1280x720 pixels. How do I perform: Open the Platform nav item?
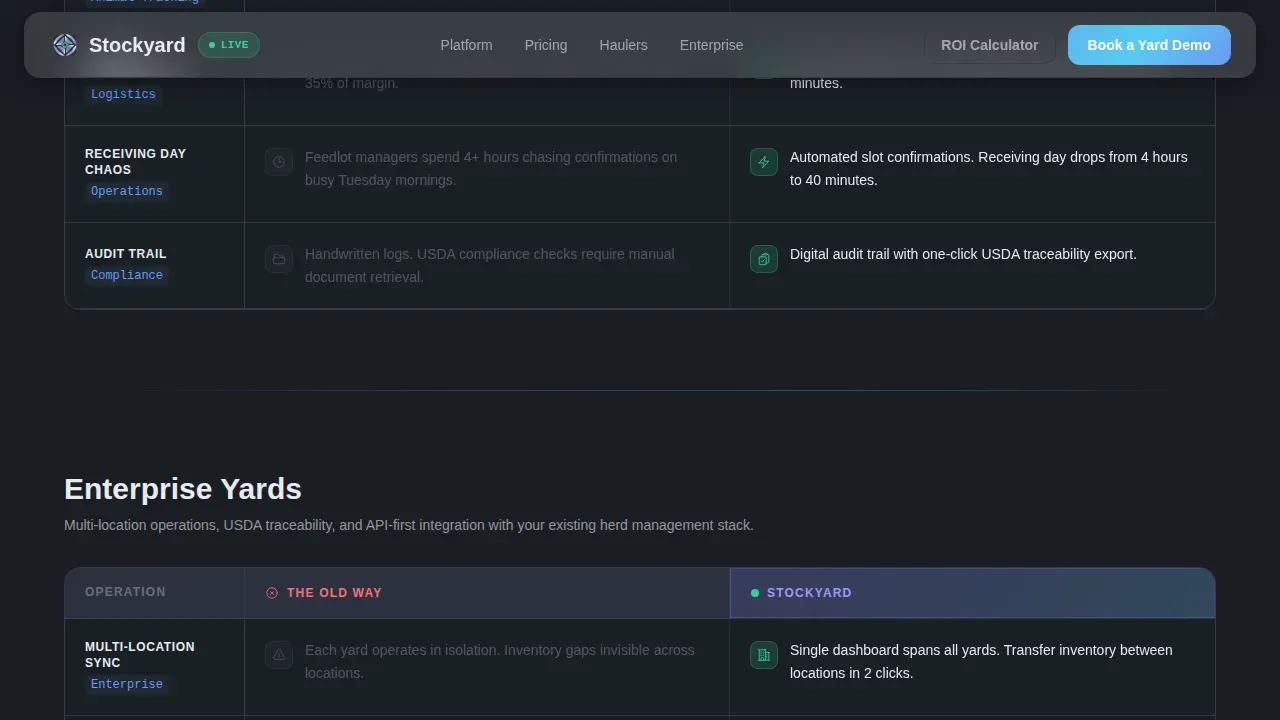click(x=466, y=45)
